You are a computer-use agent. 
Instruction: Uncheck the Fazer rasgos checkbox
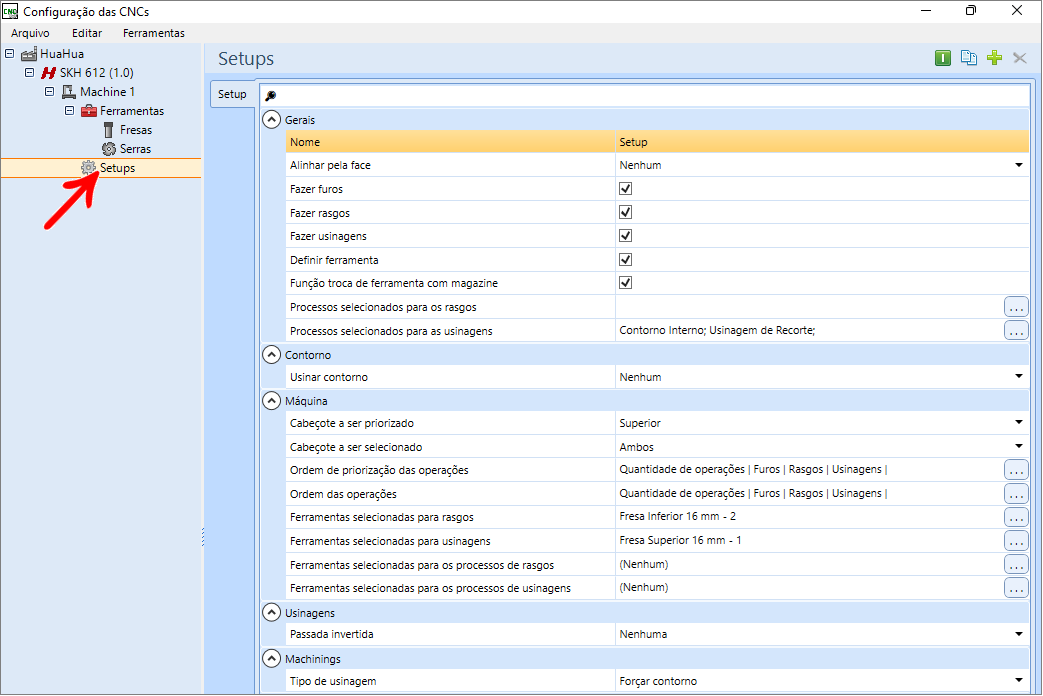[625, 212]
